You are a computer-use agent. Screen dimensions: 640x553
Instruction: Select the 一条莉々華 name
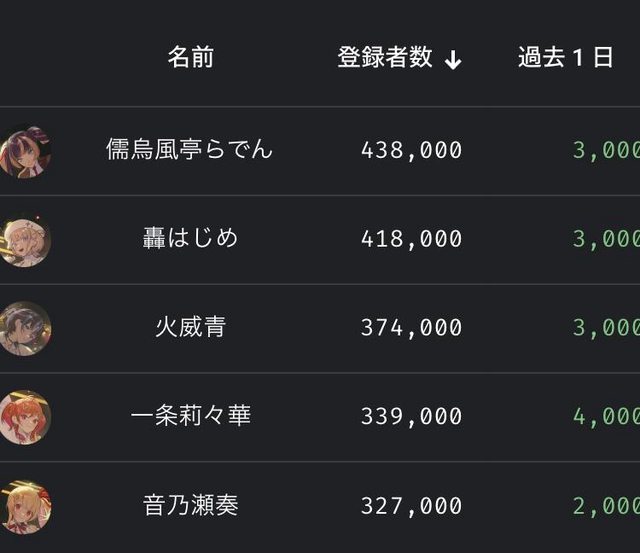[190, 416]
